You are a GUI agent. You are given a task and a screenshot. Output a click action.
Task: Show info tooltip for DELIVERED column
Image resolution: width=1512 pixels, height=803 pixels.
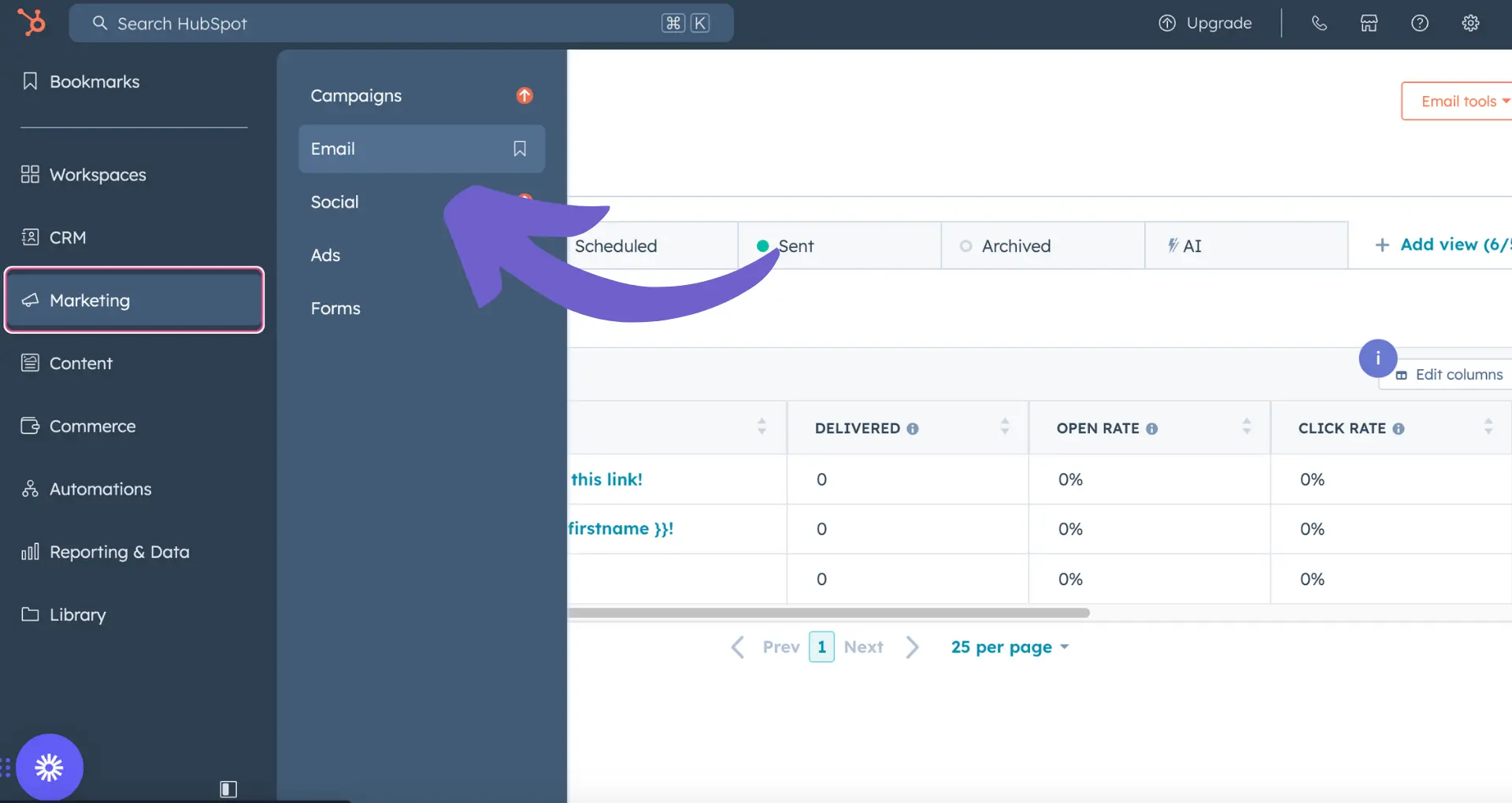click(913, 429)
